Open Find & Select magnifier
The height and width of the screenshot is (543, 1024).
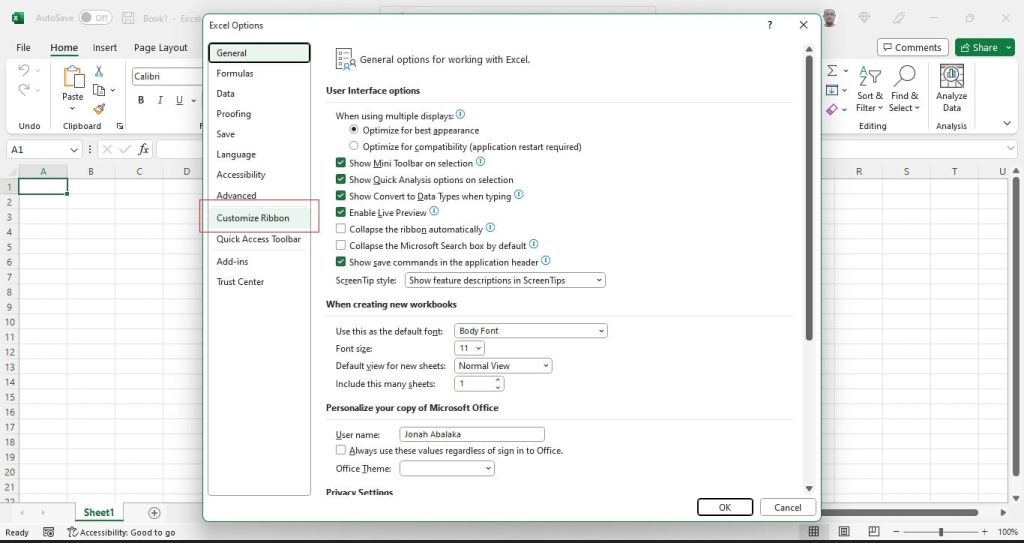[904, 90]
